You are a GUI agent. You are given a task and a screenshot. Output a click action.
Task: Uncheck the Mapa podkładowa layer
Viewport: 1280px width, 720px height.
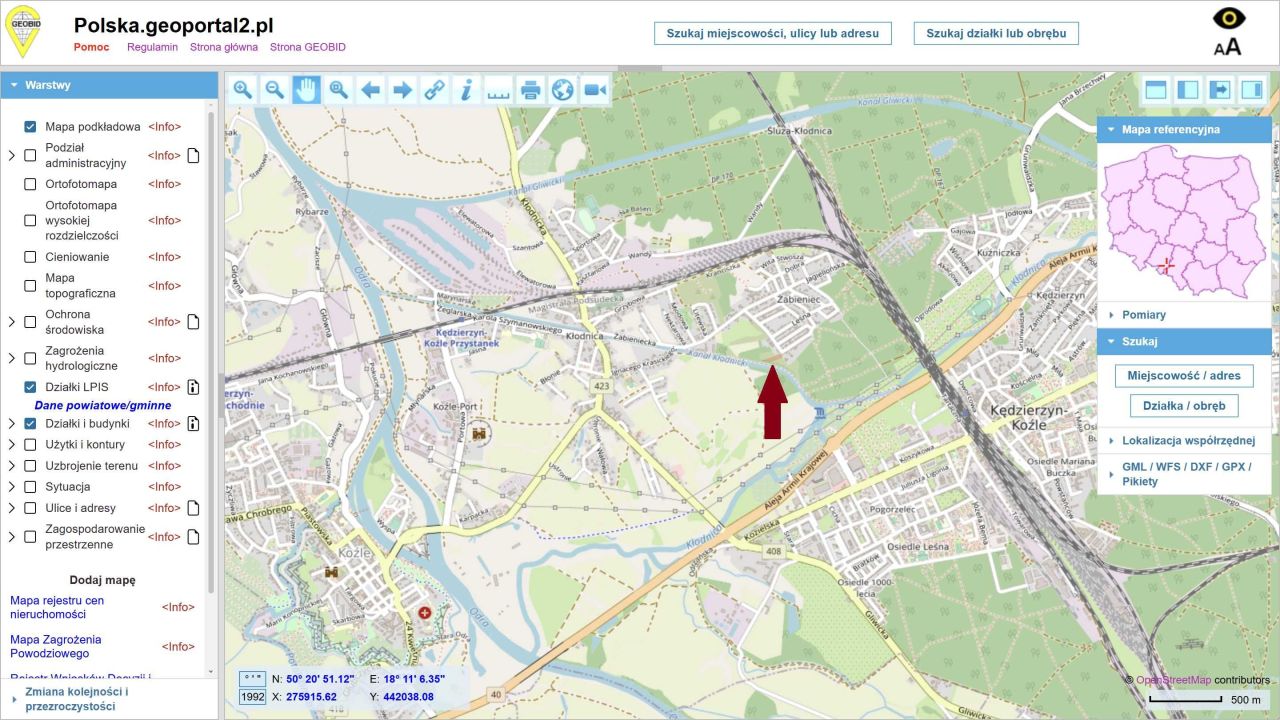pyautogui.click(x=30, y=127)
